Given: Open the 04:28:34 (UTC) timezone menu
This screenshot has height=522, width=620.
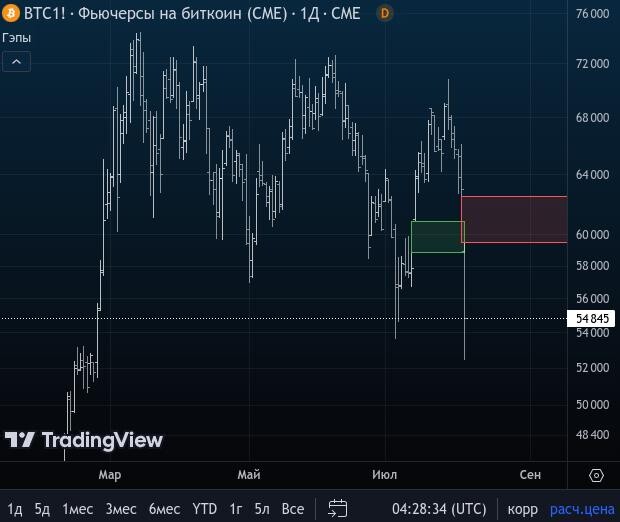Looking at the screenshot, I should coord(439,509).
